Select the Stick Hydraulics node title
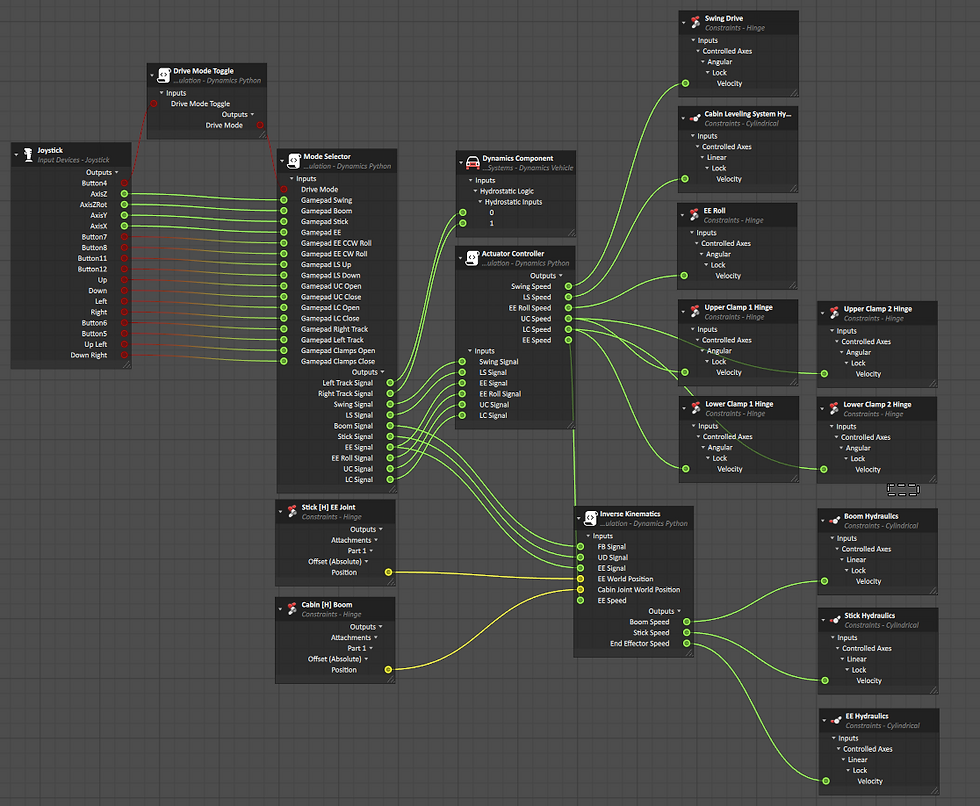Viewport: 980px width, 806px height. click(869, 615)
